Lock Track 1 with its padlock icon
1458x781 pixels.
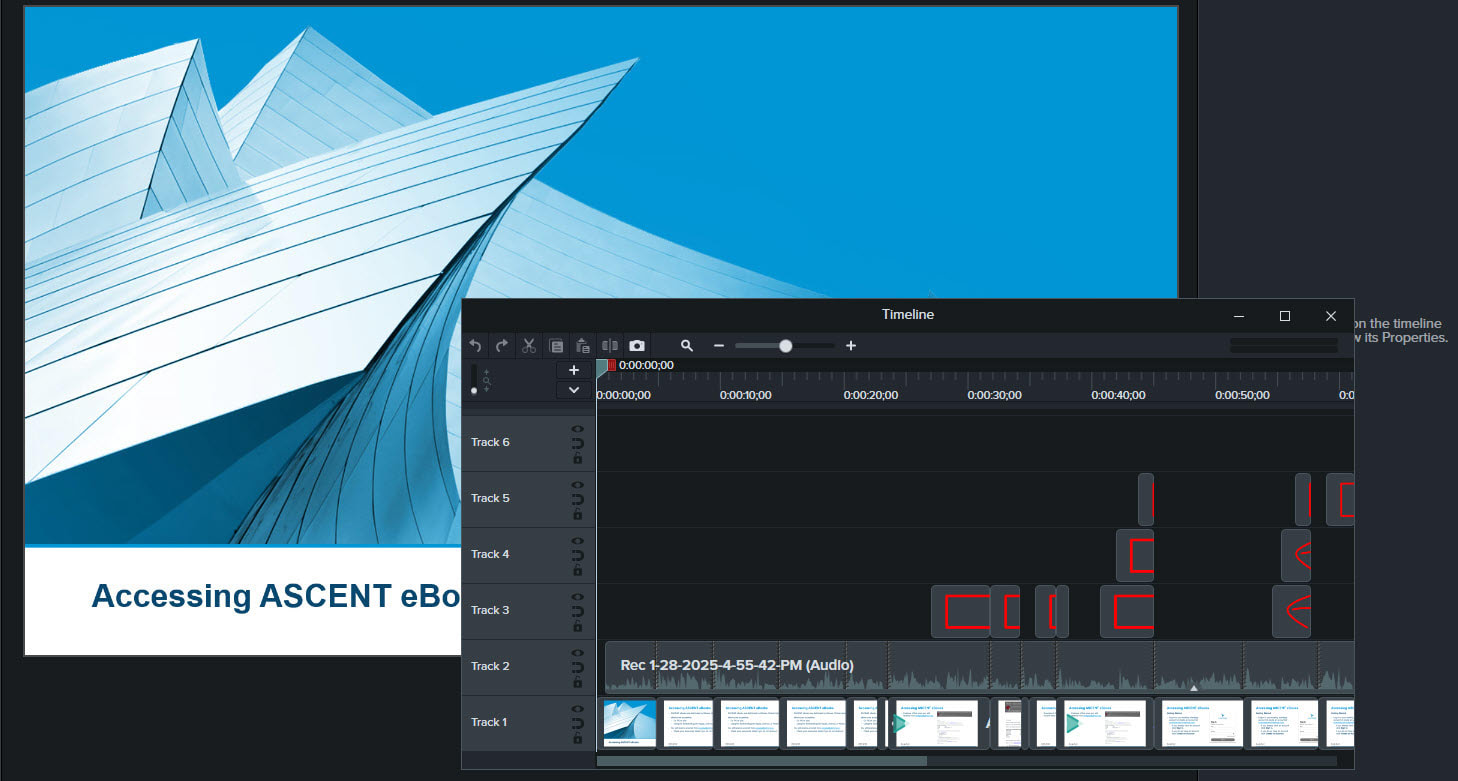point(577,739)
